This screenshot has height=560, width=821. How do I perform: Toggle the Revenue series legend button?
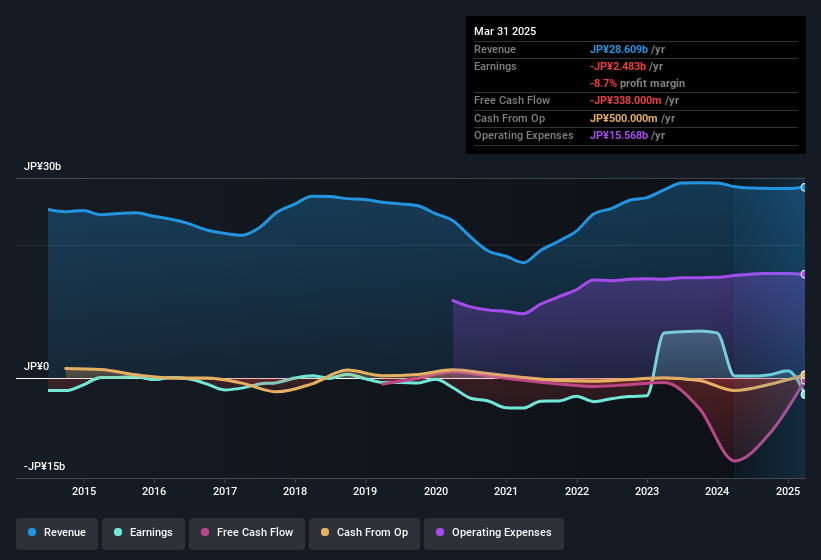point(57,533)
